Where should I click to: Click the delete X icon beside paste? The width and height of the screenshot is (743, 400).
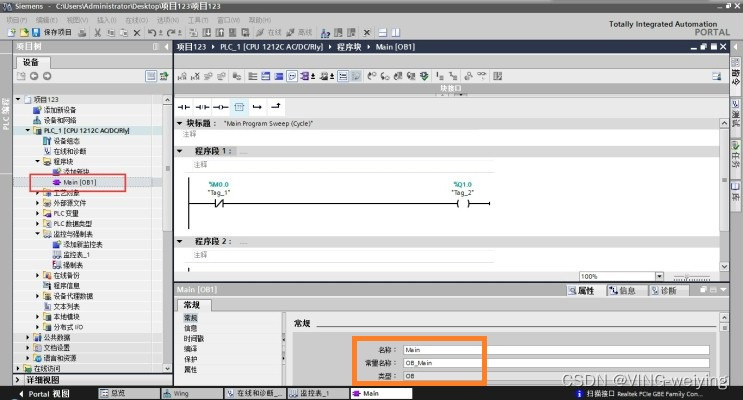coord(137,33)
